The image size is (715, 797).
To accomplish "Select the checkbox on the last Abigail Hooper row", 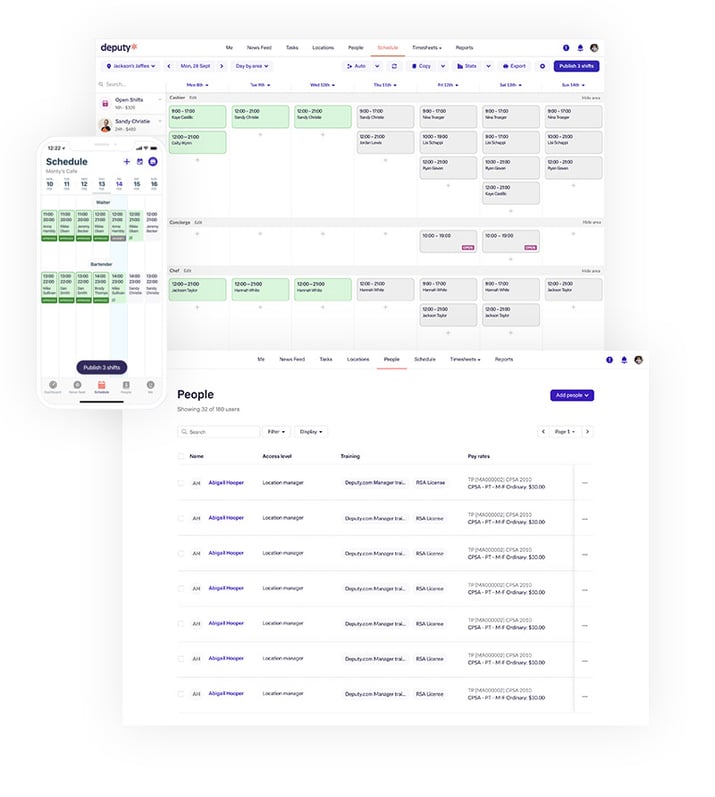I will [181, 694].
